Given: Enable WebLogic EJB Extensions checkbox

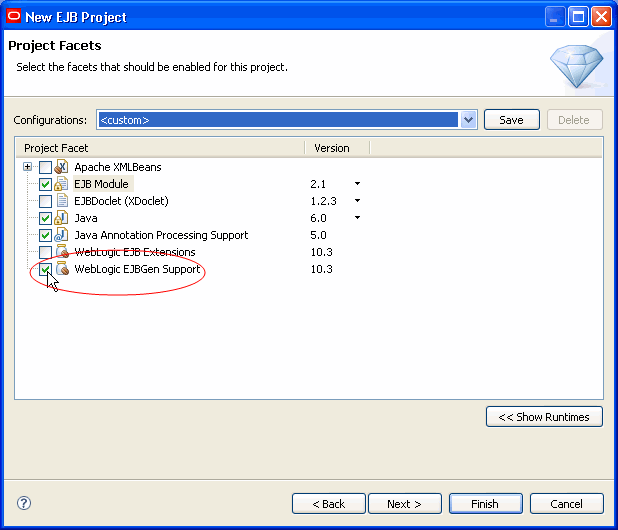Looking at the screenshot, I should pos(45,252).
